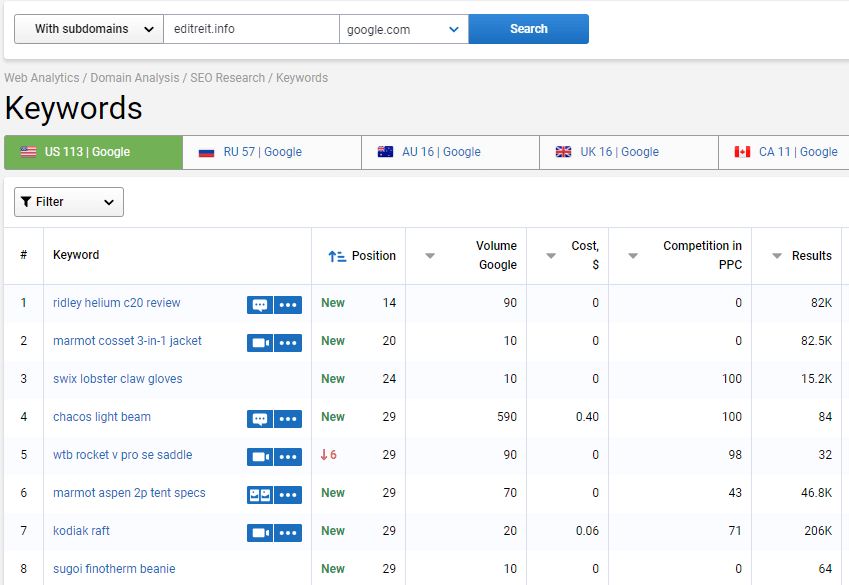Click the 98 competition value for wtb rocket saddle

click(735, 454)
